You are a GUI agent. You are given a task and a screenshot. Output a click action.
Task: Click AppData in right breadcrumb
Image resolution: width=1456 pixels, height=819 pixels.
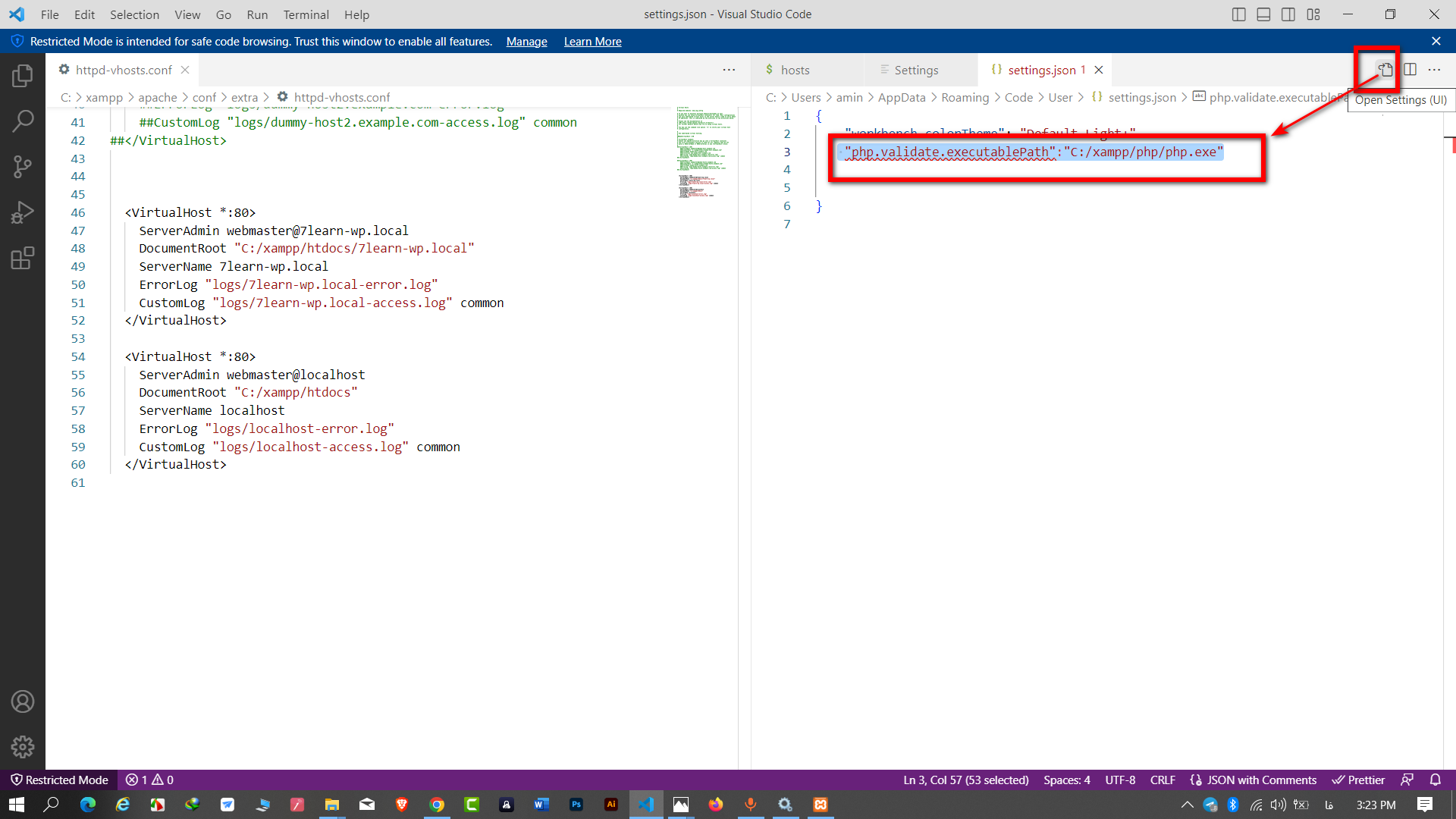click(x=902, y=97)
